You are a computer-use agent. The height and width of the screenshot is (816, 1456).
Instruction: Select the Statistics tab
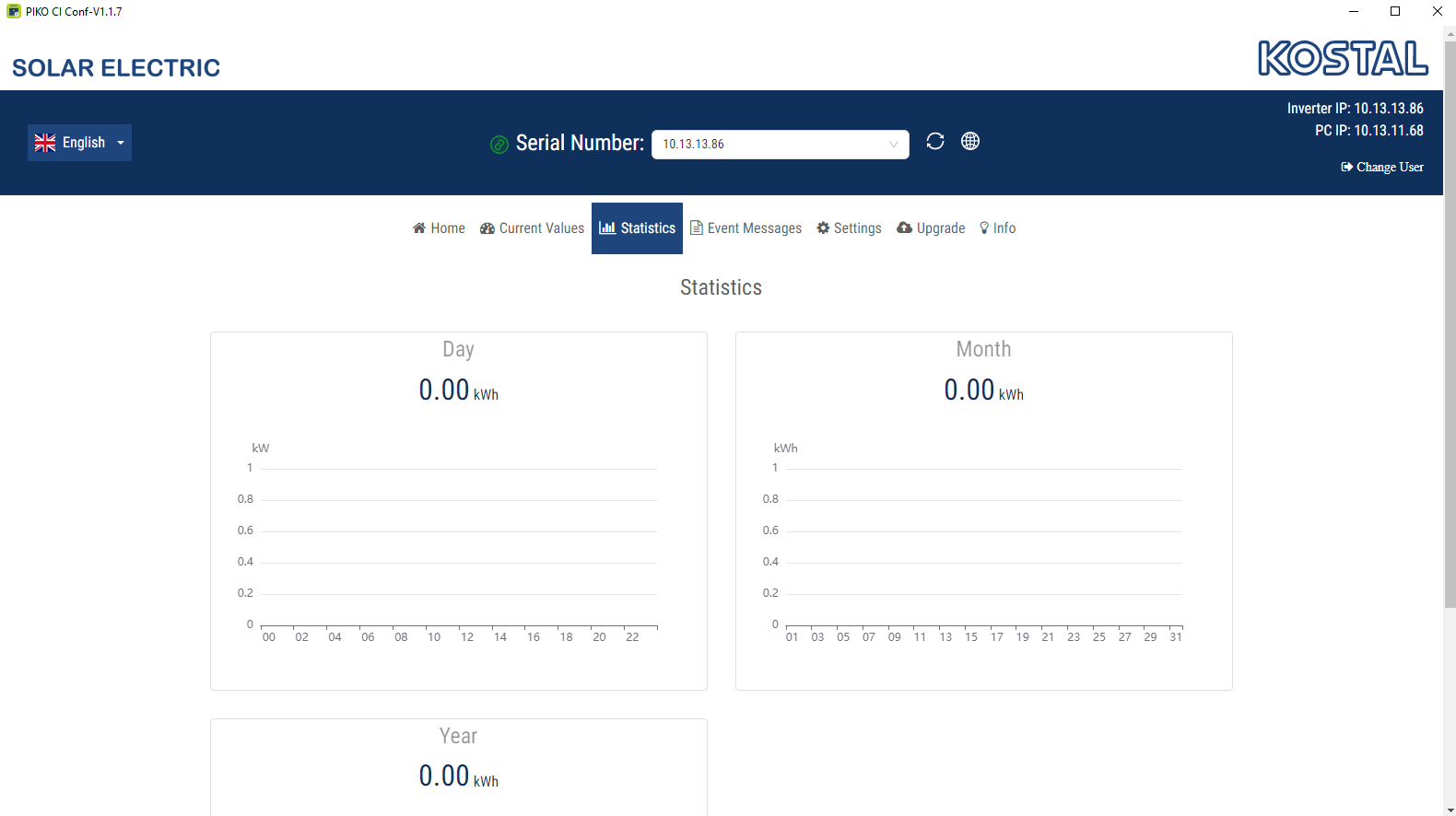tap(637, 228)
